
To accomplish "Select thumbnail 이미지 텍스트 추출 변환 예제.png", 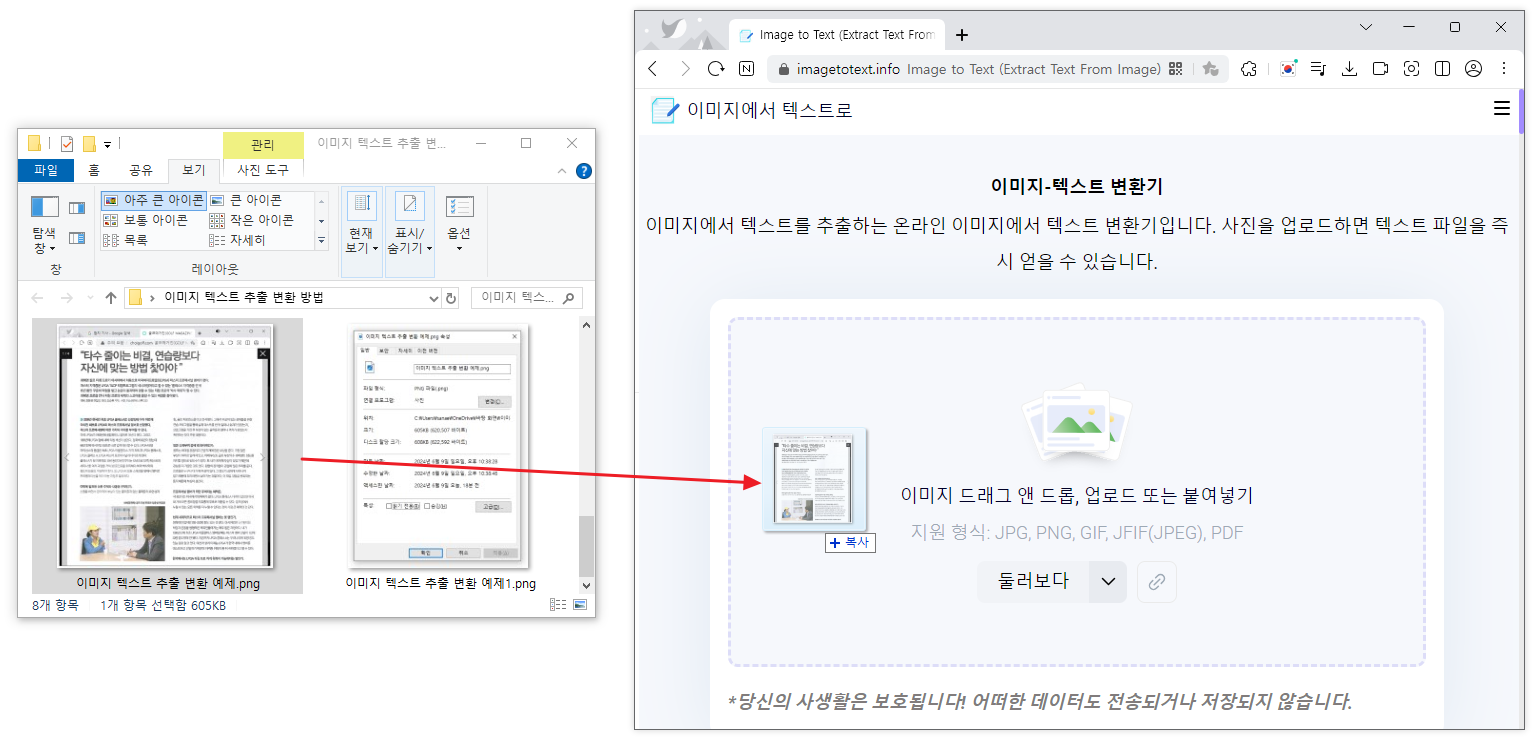I will tap(167, 456).
